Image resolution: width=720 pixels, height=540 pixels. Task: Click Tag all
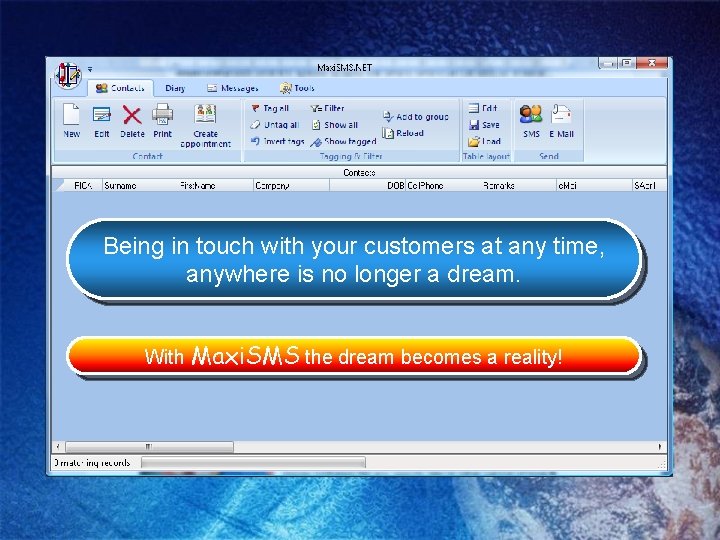coord(270,108)
